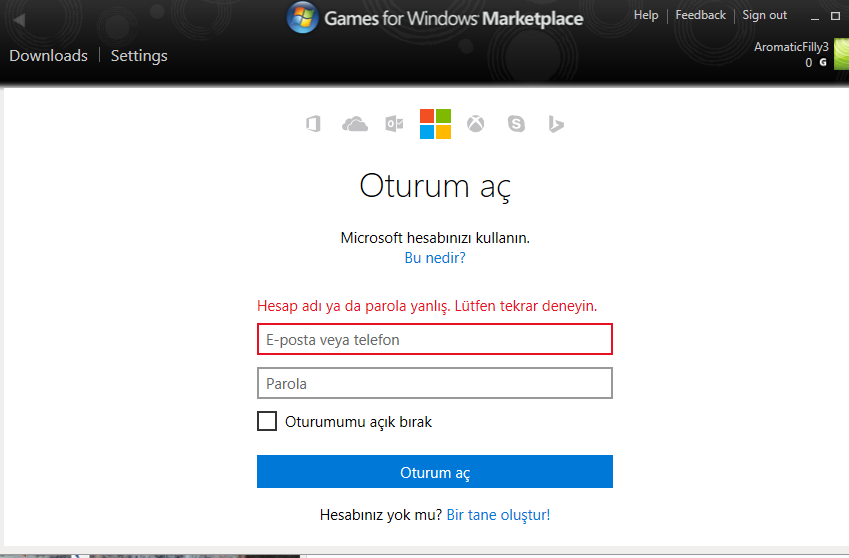Click the back arrow in the header
The height and width of the screenshot is (558, 849).
coord(19,20)
